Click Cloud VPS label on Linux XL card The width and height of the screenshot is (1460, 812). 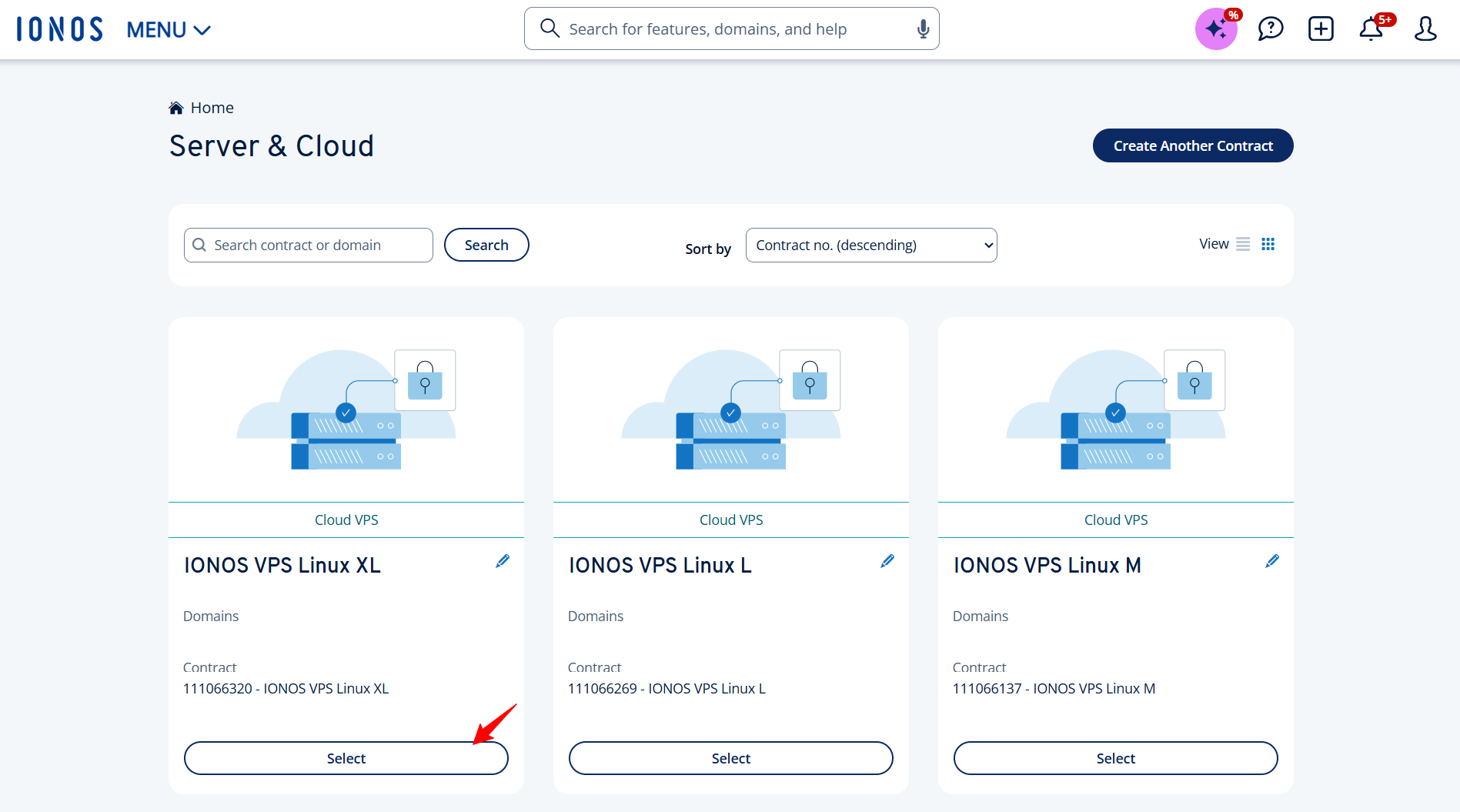(x=346, y=520)
